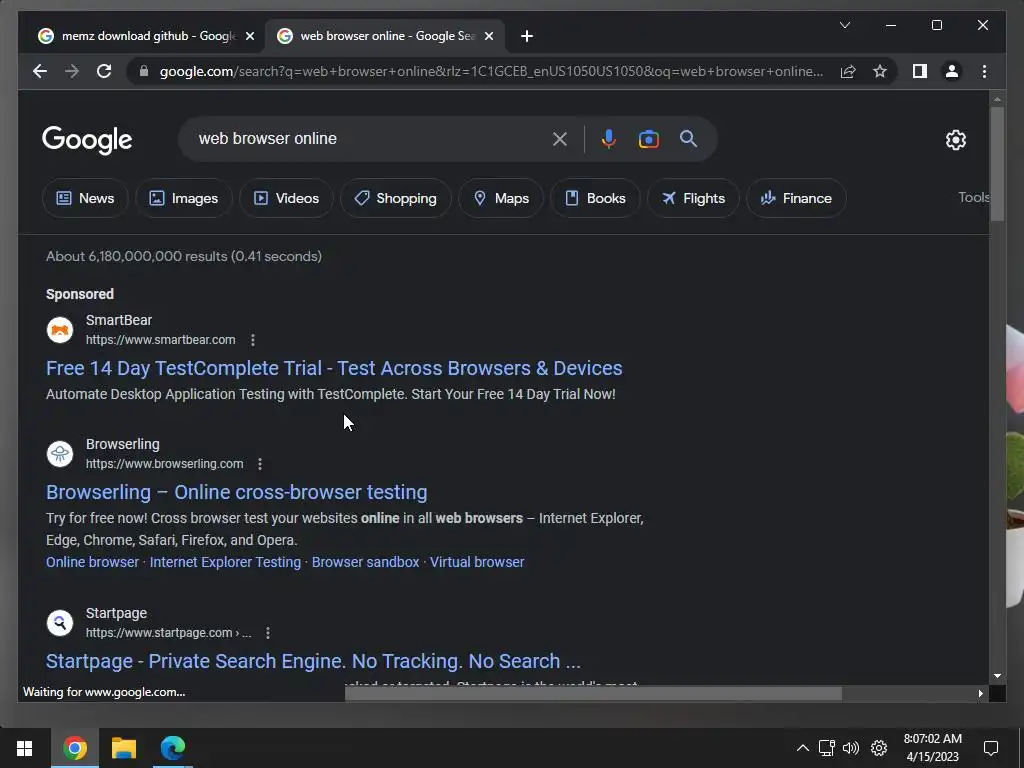Open Microsoft Edge from the taskbar
This screenshot has height=768, width=1024.
[x=172, y=748]
